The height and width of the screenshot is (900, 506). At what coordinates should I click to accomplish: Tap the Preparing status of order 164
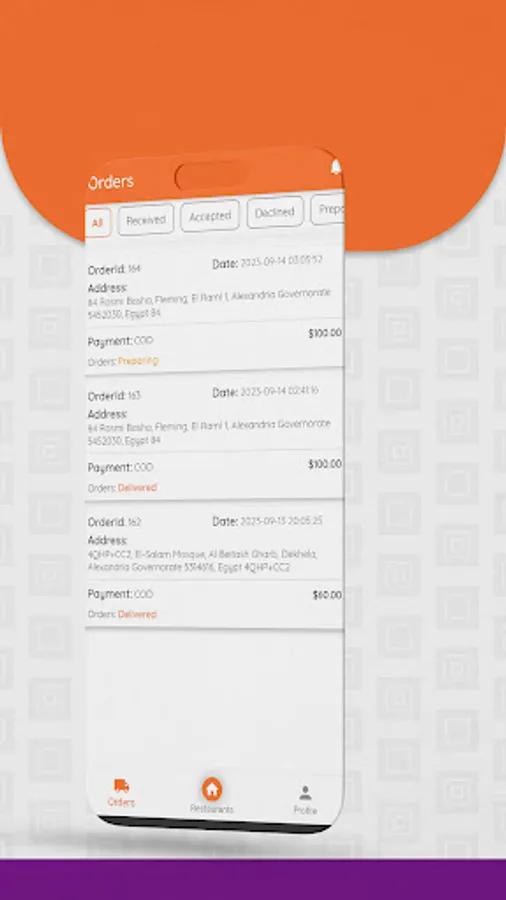coord(138,361)
